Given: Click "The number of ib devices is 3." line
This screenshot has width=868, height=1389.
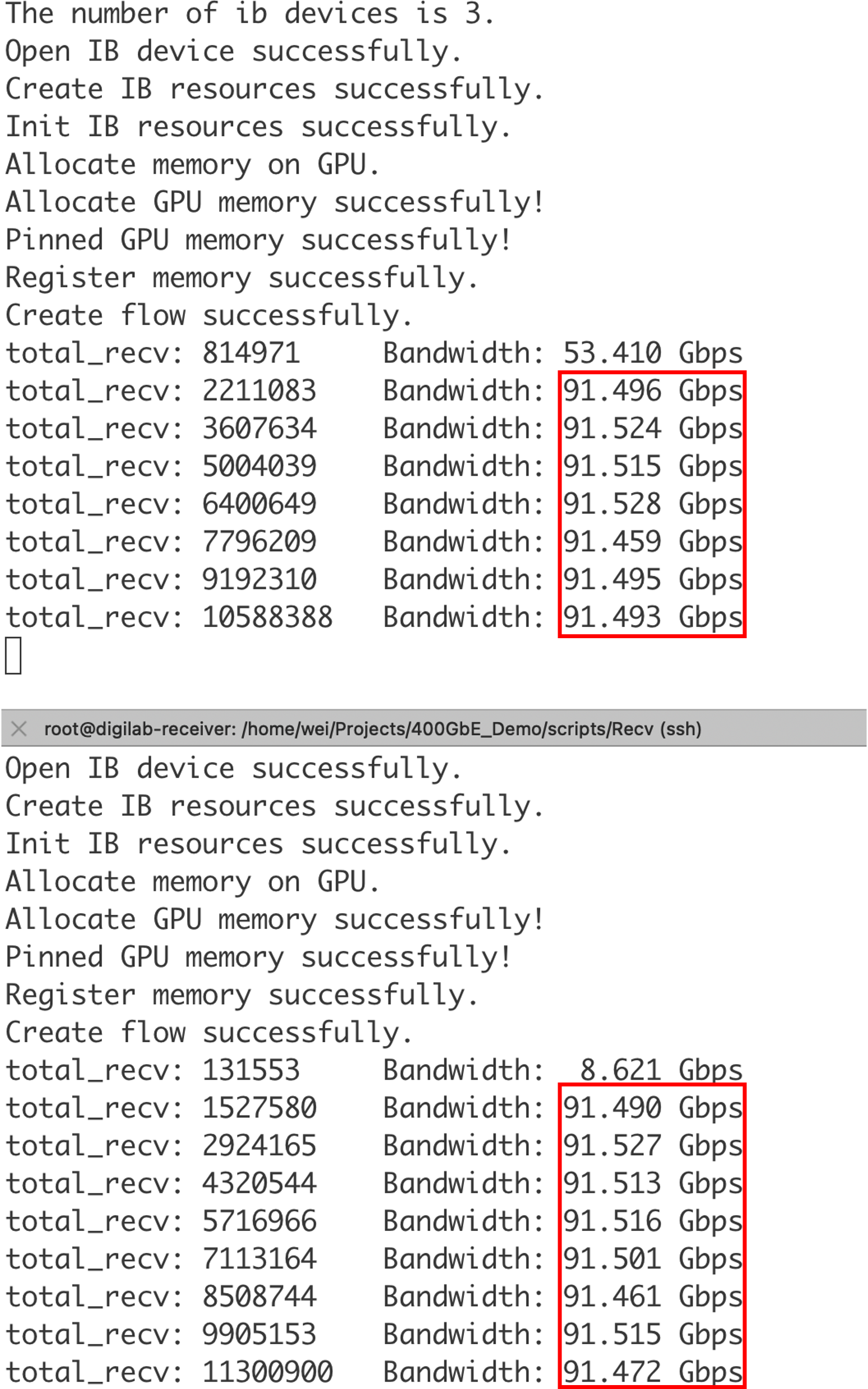Looking at the screenshot, I should tap(249, 14).
